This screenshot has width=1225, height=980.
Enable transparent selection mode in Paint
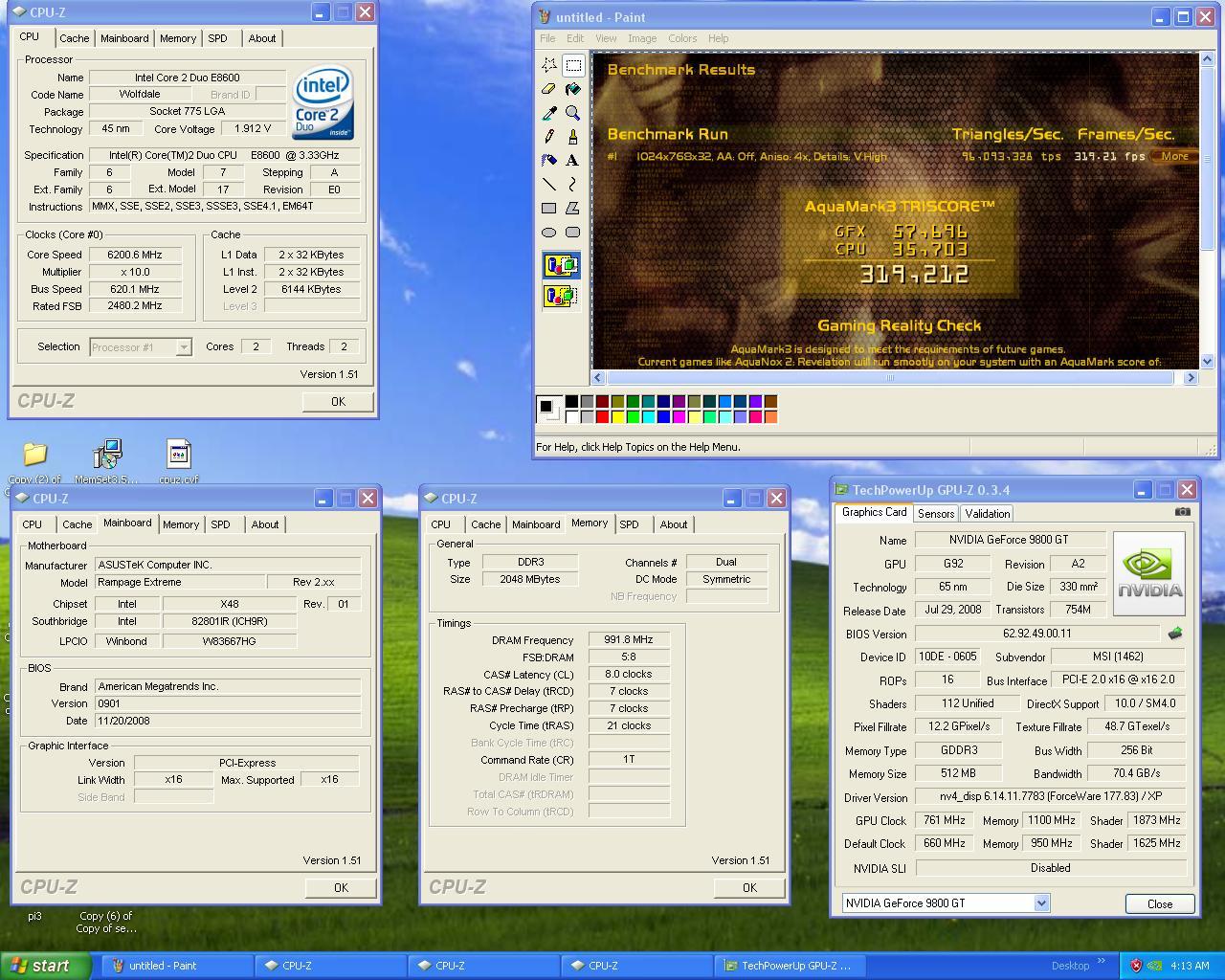[561, 297]
